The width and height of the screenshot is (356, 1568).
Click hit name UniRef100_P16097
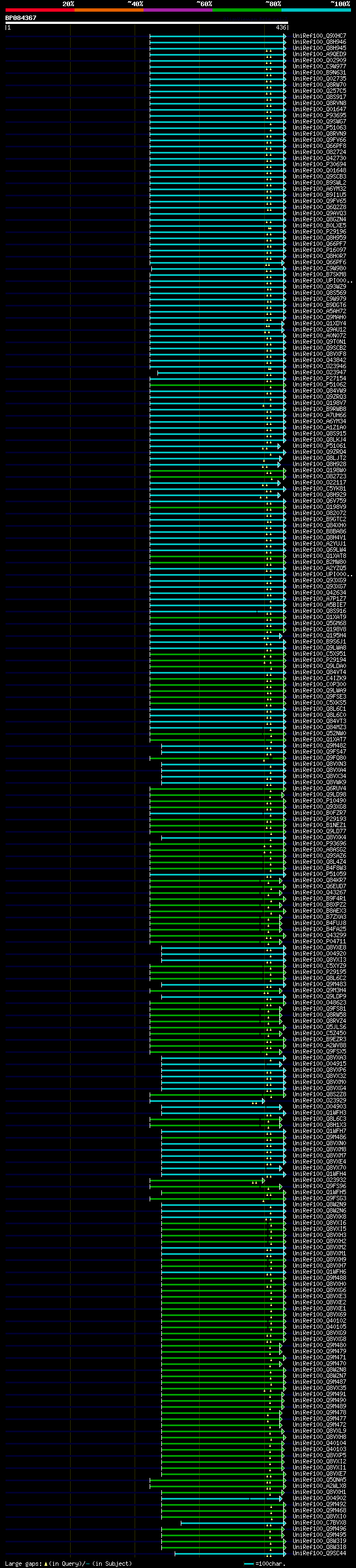[319, 250]
